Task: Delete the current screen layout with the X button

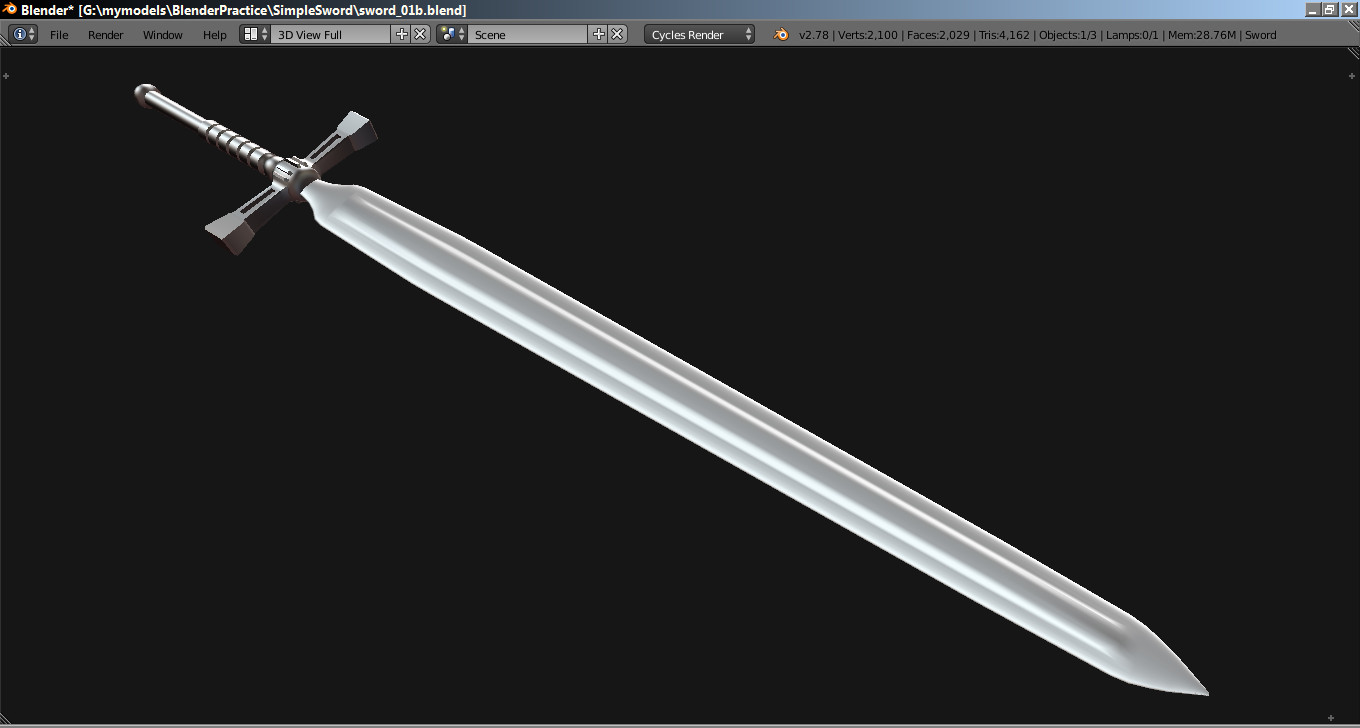Action: tap(419, 33)
